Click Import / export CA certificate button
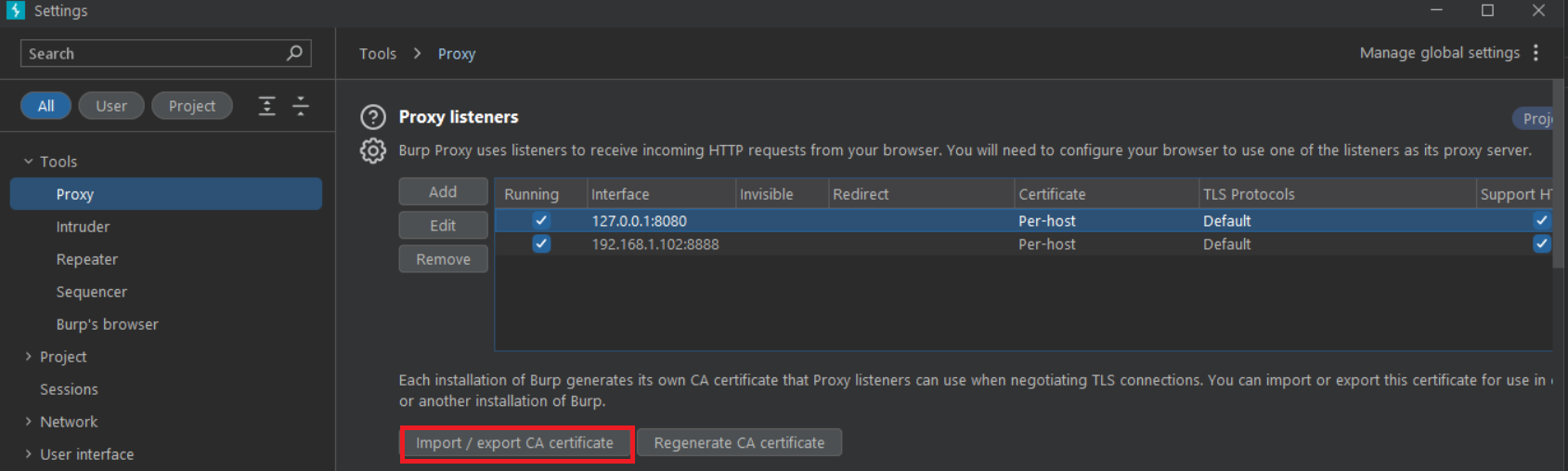Screen dimensions: 1568x471 tap(514, 443)
